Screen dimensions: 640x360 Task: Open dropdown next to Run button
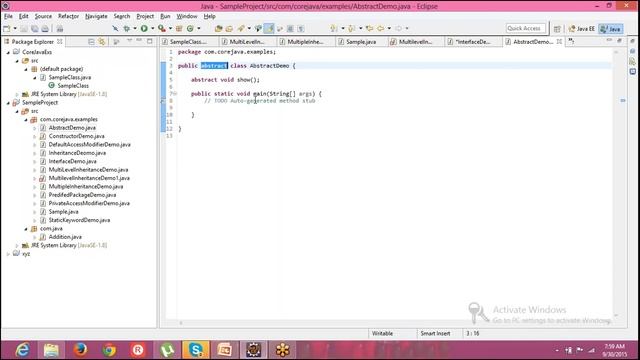[153, 29]
